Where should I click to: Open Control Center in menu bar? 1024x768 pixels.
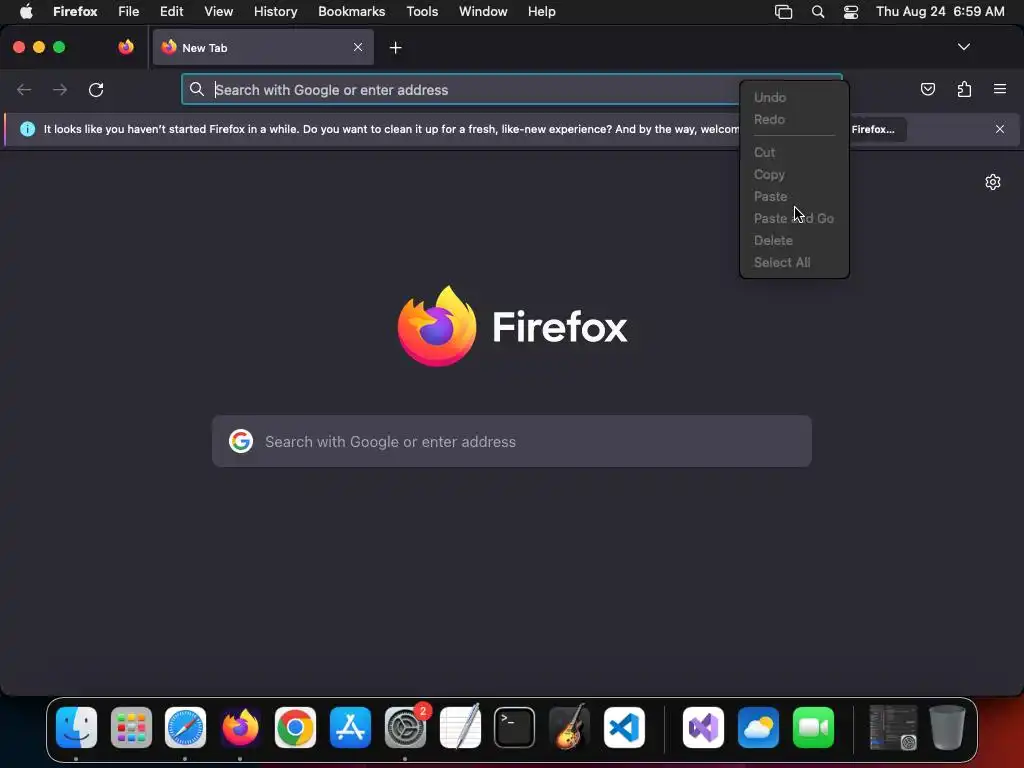click(x=850, y=12)
